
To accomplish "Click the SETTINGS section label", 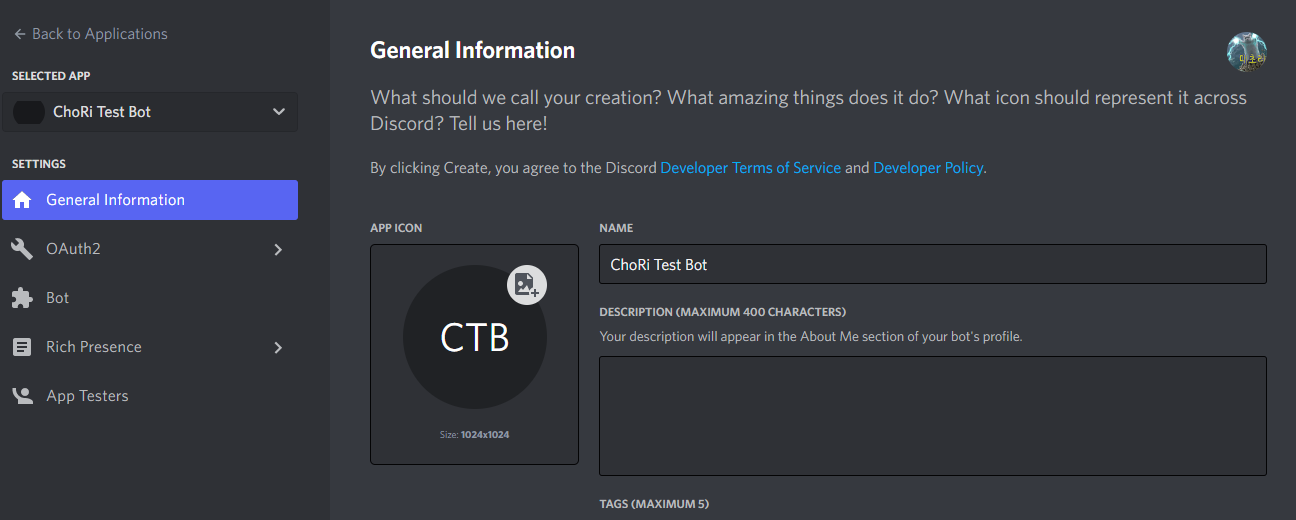I will point(39,164).
